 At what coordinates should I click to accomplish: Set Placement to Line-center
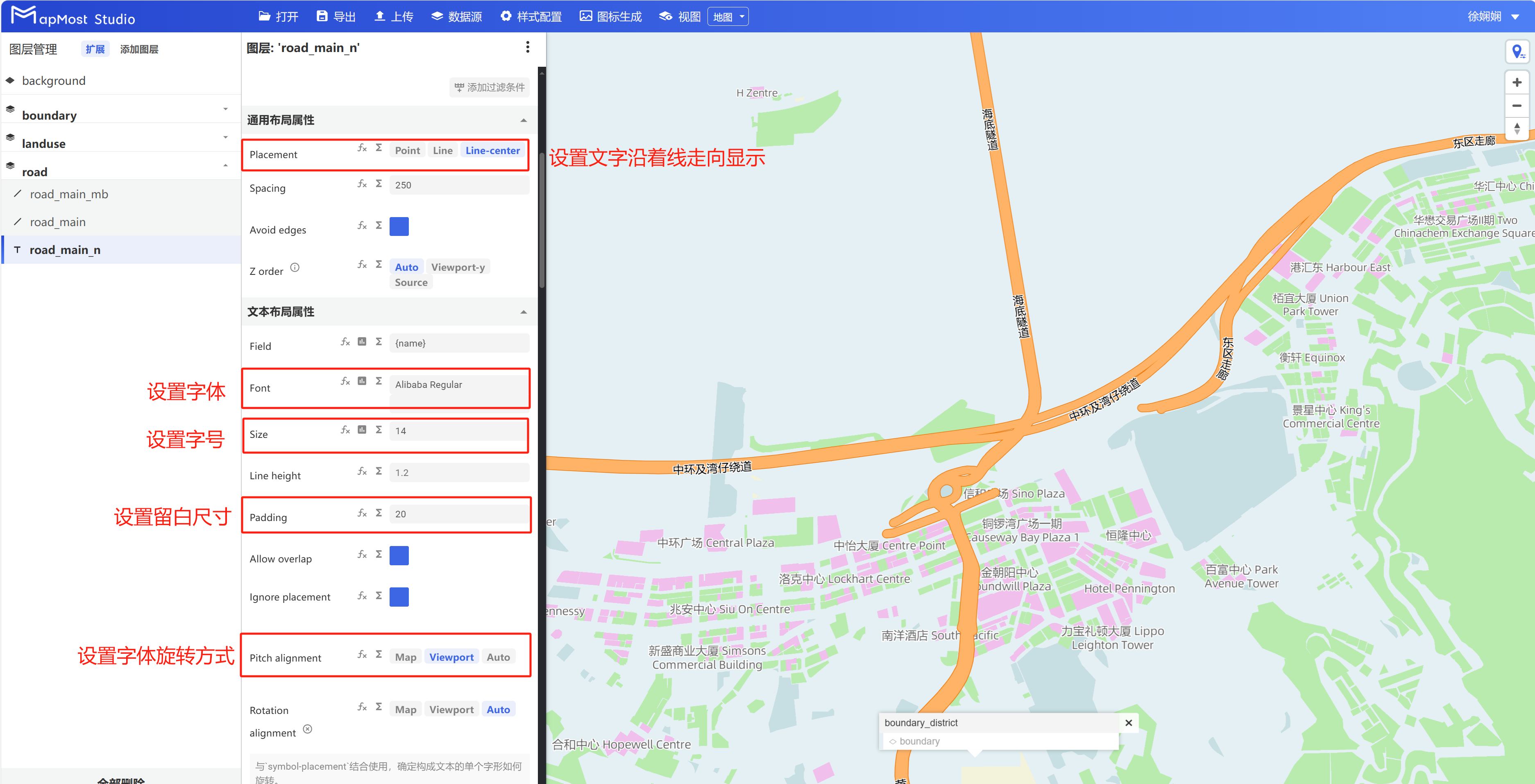click(x=493, y=151)
